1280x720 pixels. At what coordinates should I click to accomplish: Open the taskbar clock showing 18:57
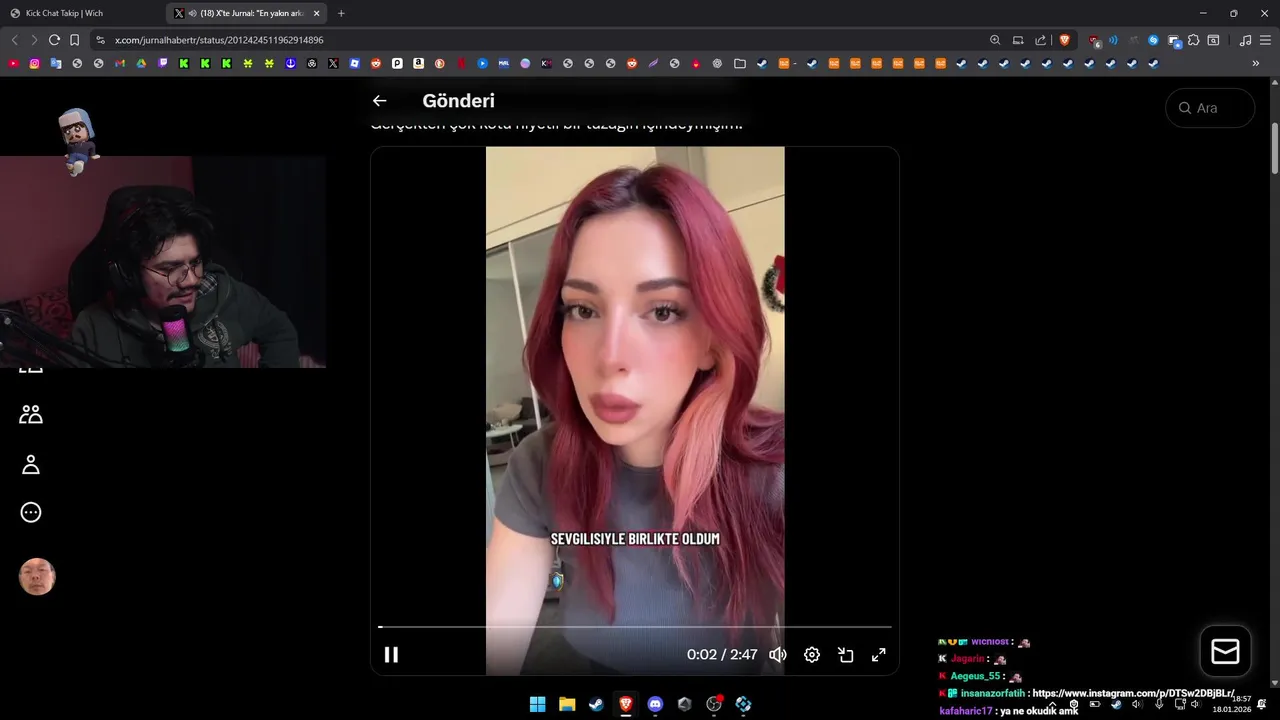click(x=1232, y=704)
